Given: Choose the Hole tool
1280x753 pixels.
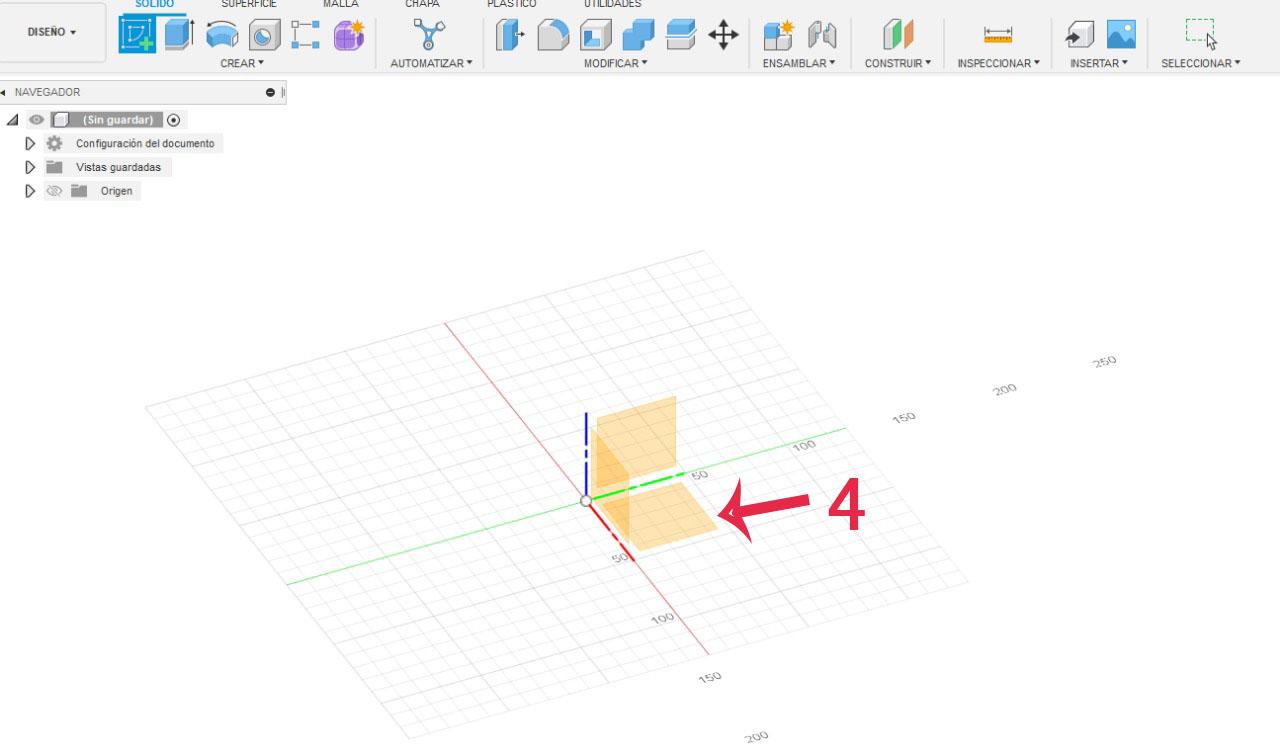Looking at the screenshot, I should click(265, 36).
